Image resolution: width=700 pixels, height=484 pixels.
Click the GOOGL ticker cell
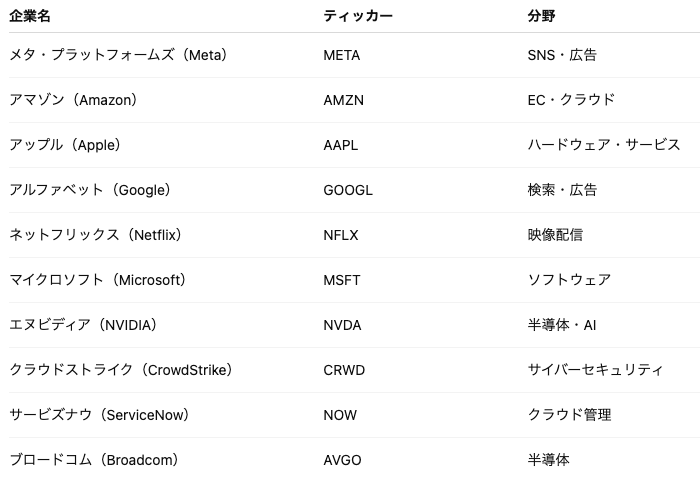tap(348, 190)
